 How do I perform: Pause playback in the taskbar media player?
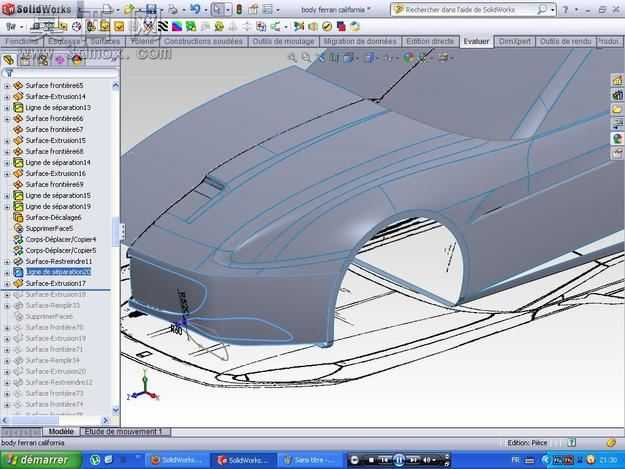pyautogui.click(x=398, y=460)
